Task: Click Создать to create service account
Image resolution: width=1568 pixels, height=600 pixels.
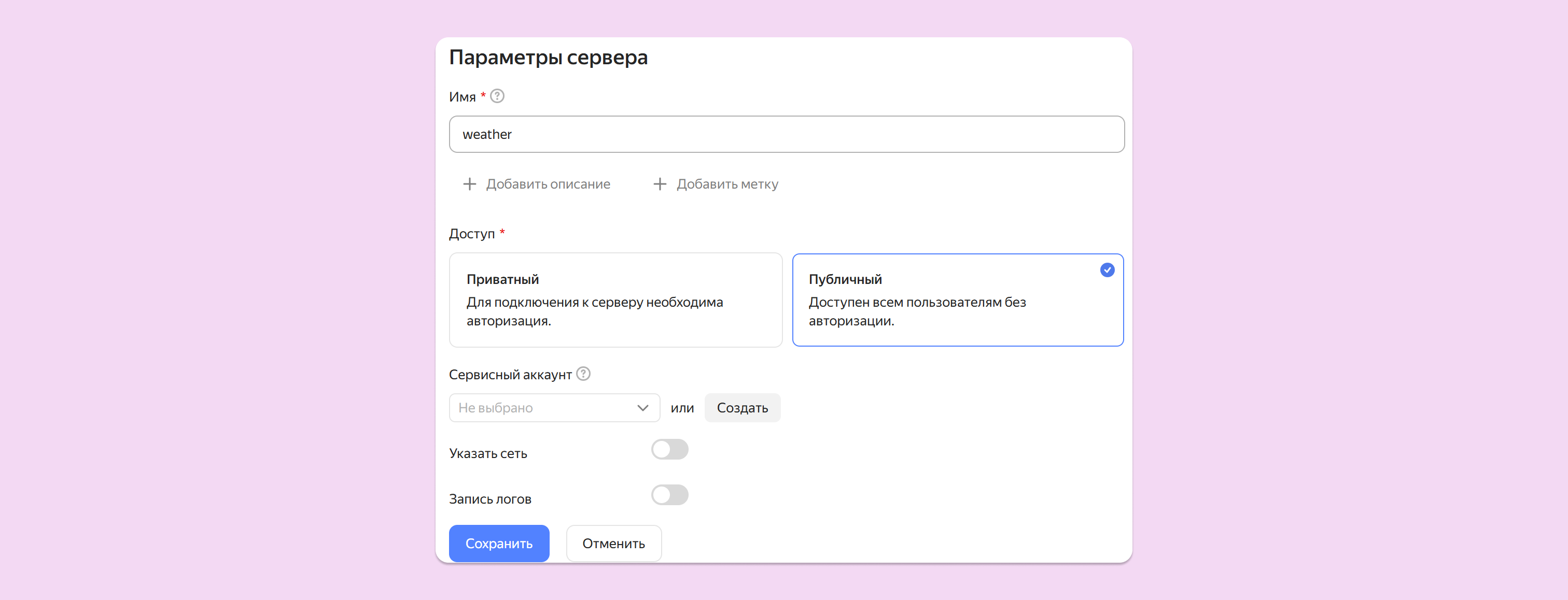Action: pyautogui.click(x=742, y=408)
